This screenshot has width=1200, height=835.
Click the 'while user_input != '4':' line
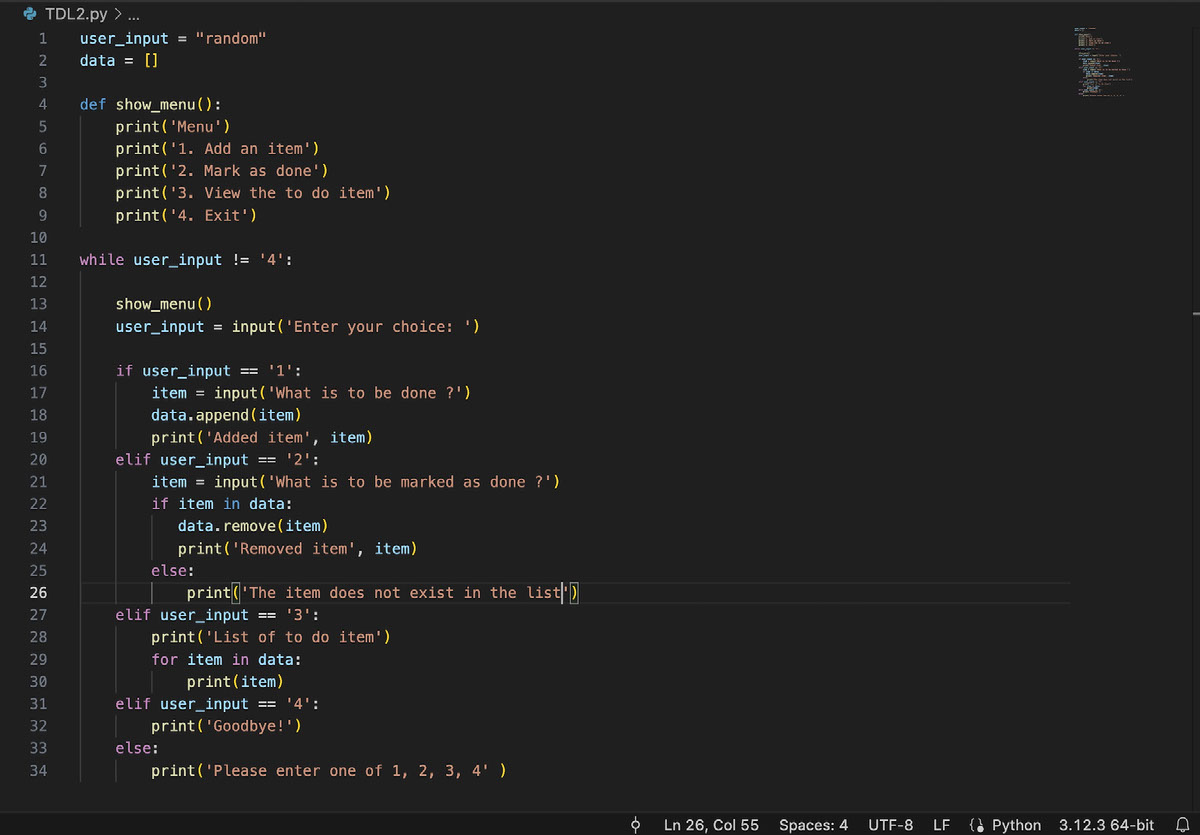point(186,260)
